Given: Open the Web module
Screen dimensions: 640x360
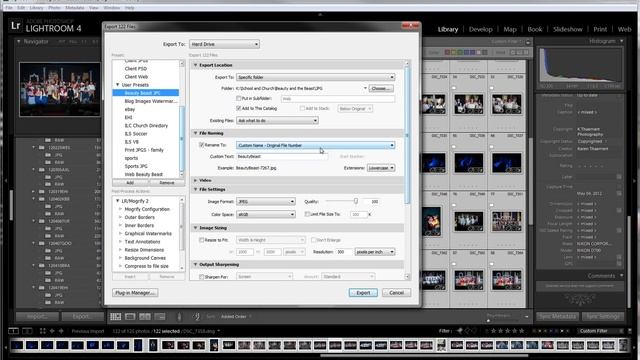Looking at the screenshot, I should click(624, 29).
